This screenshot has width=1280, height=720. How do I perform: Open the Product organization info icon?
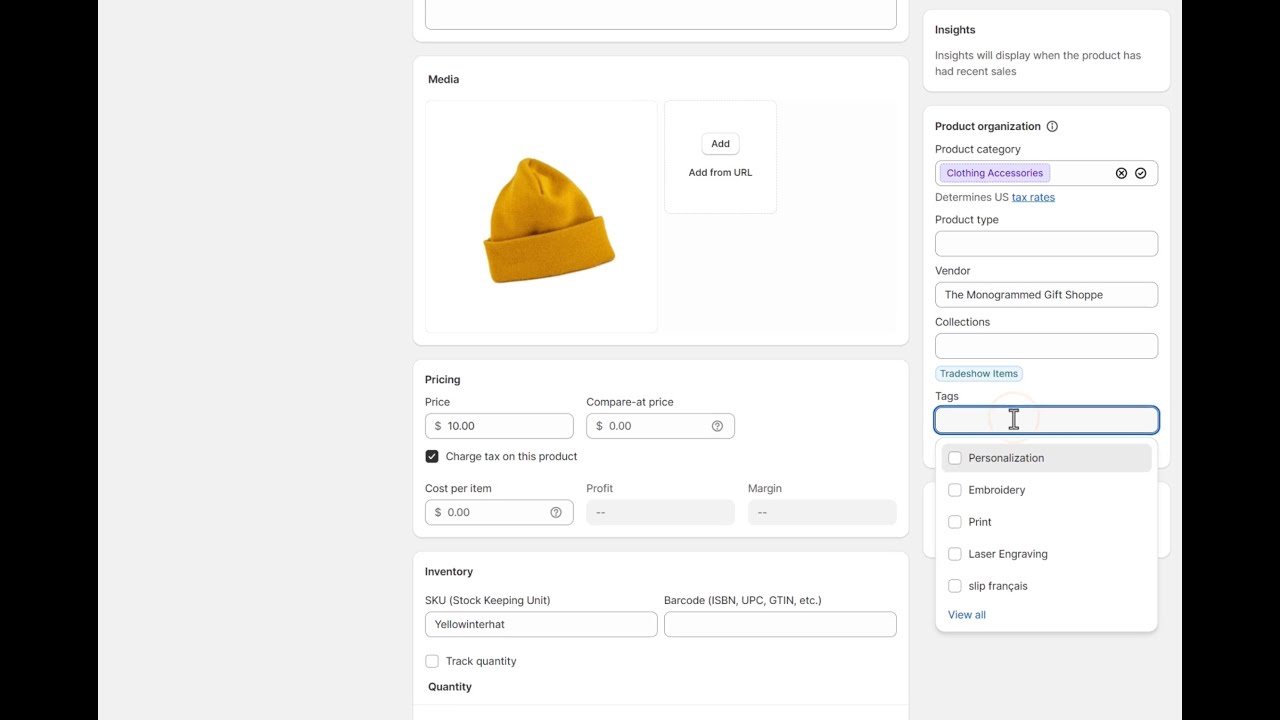click(1052, 126)
